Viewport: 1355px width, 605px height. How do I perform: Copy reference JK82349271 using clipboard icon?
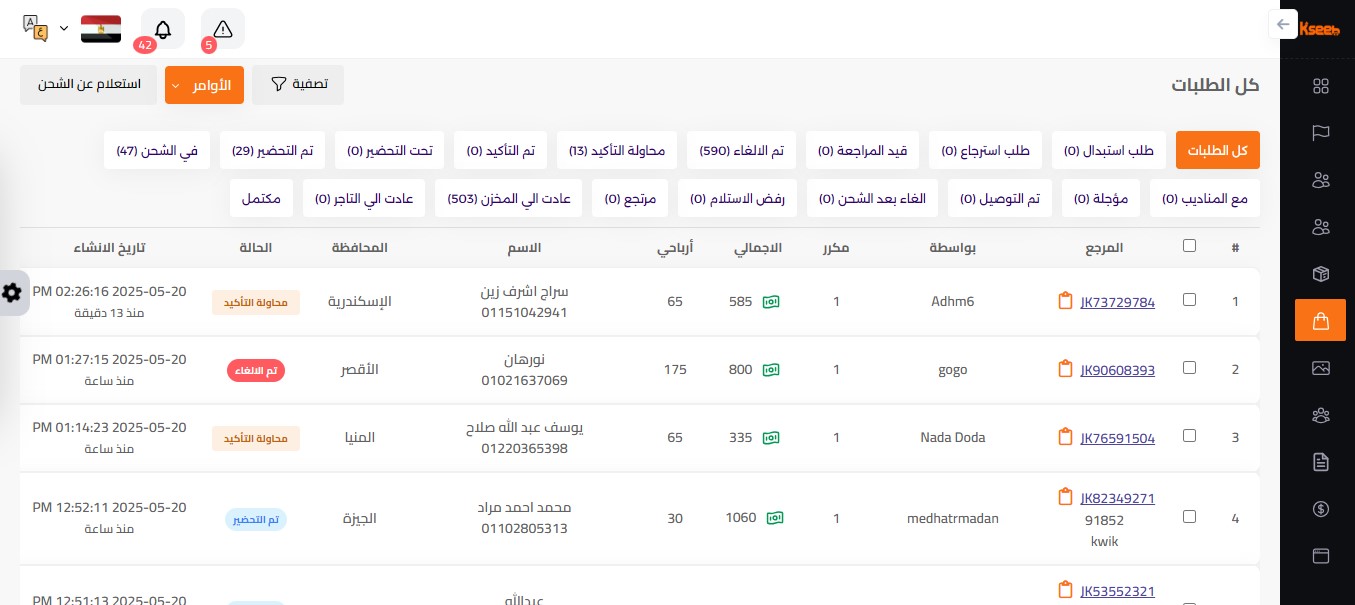tap(1065, 497)
